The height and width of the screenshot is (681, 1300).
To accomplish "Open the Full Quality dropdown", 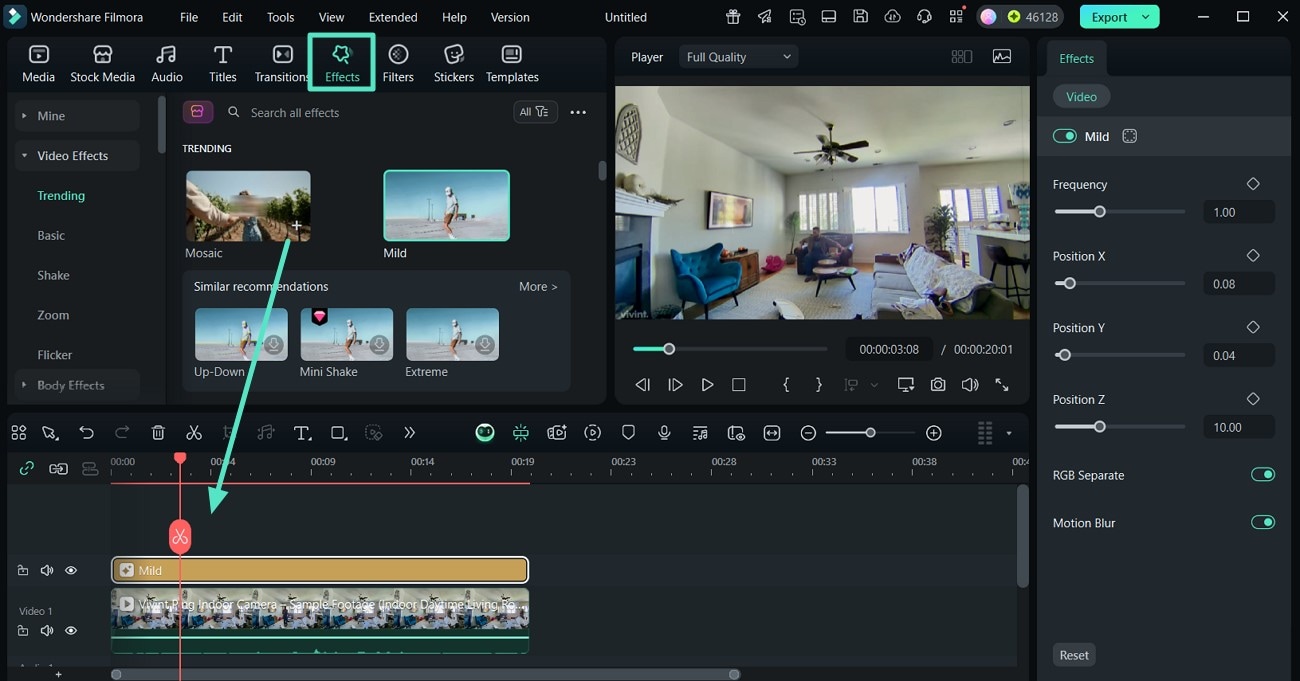I will pos(739,57).
